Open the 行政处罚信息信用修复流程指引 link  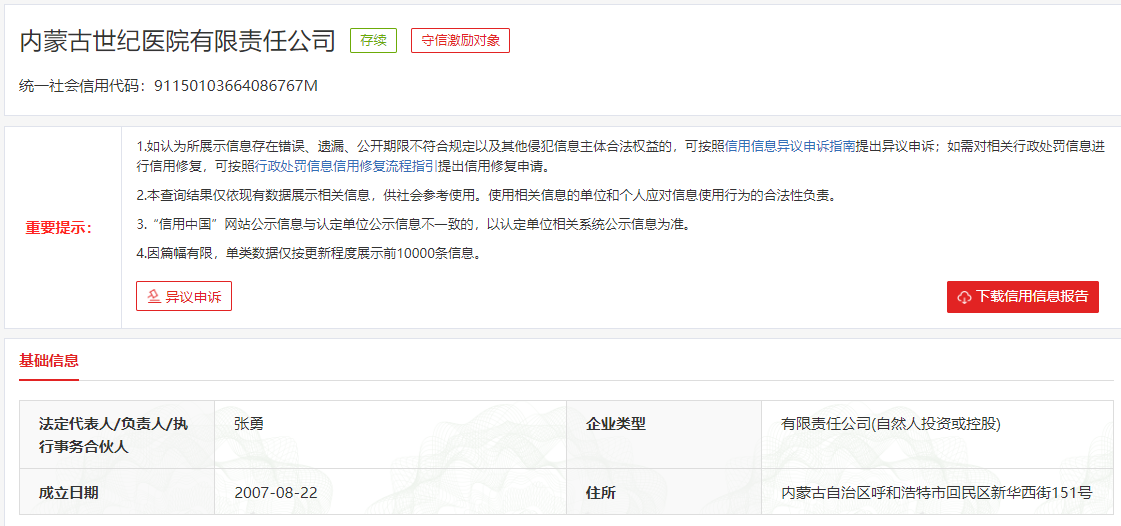(346, 167)
